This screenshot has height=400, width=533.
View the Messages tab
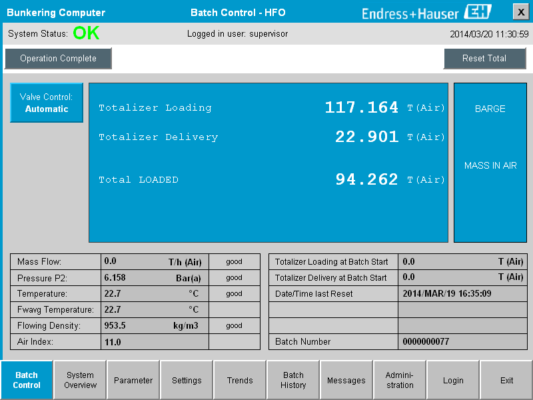pyautogui.click(x=346, y=380)
